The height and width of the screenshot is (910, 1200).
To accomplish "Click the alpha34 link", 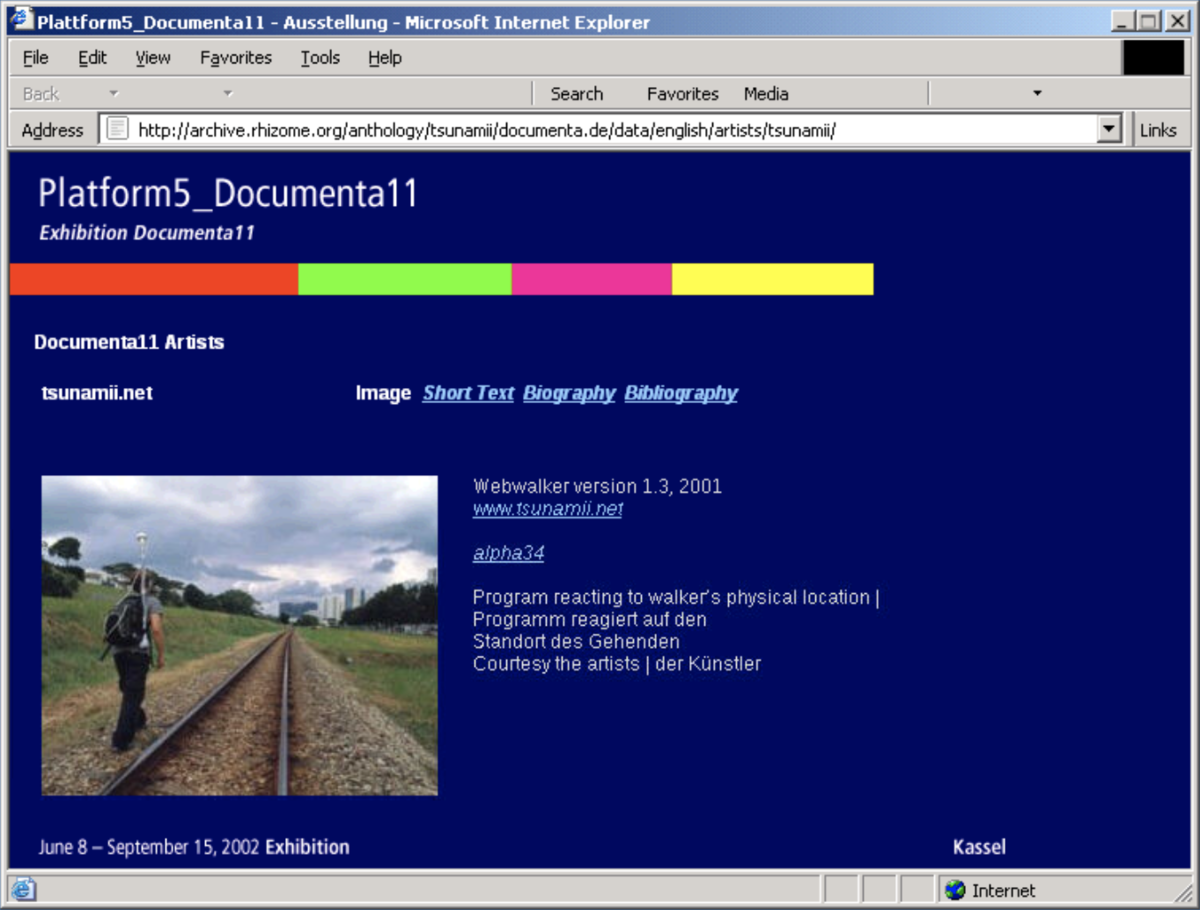I will tap(508, 552).
